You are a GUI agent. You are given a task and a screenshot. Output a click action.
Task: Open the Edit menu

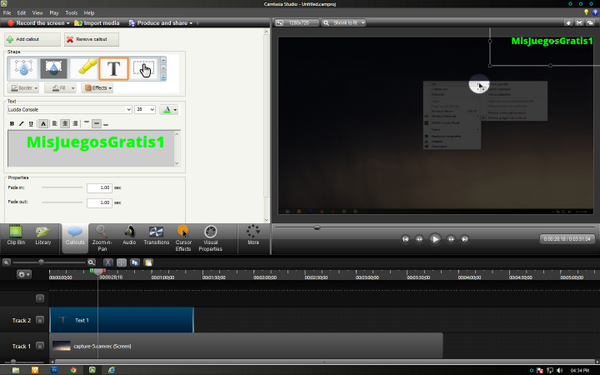coord(21,13)
